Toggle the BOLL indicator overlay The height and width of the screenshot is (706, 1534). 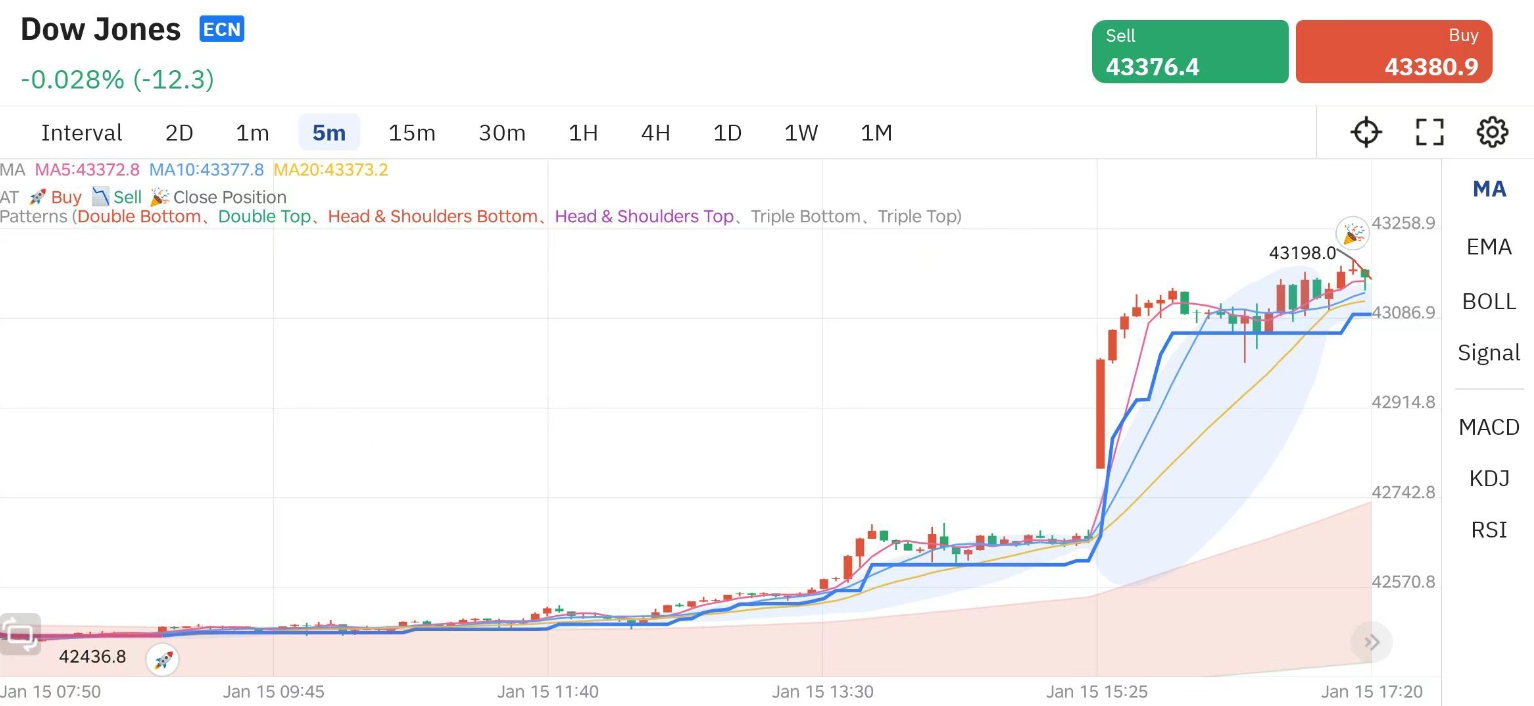tap(1489, 301)
